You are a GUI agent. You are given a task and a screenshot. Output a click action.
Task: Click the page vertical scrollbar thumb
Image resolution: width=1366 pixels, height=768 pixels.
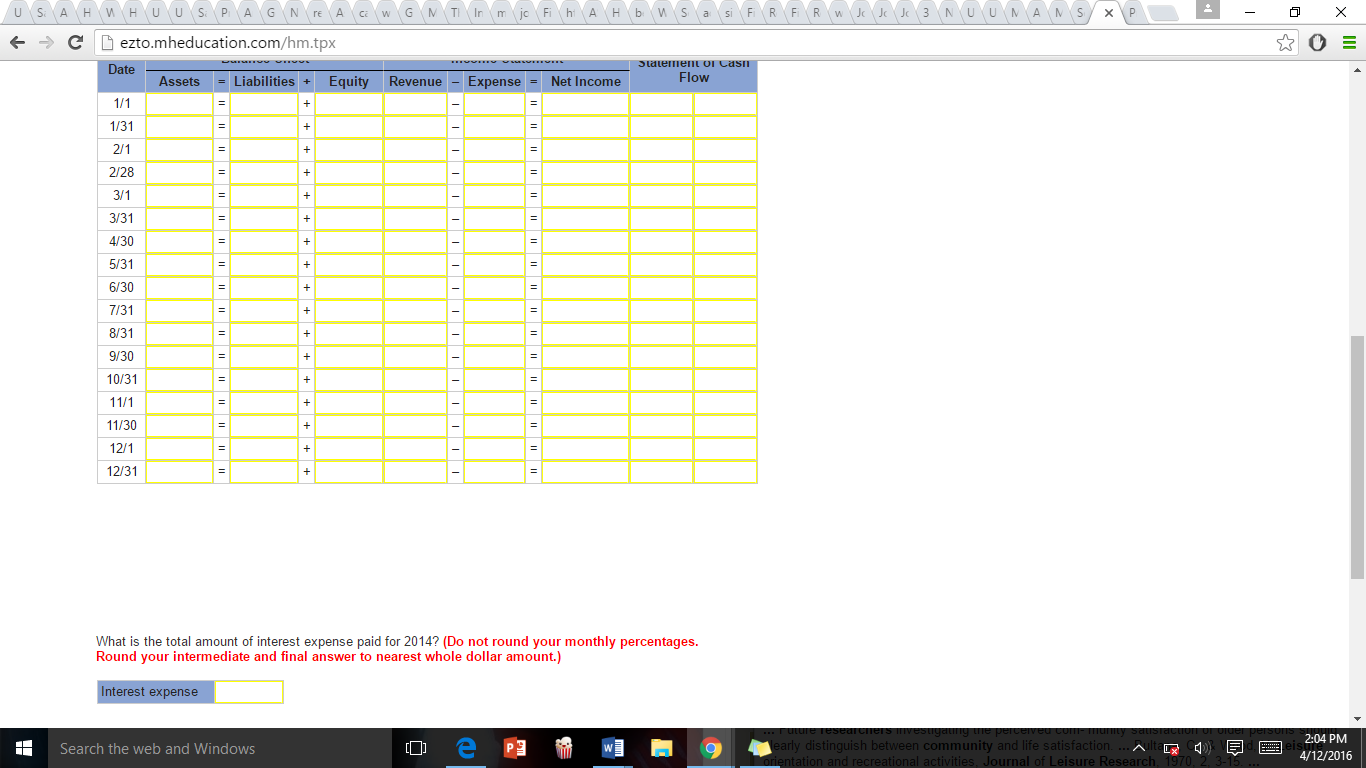coord(1357,456)
